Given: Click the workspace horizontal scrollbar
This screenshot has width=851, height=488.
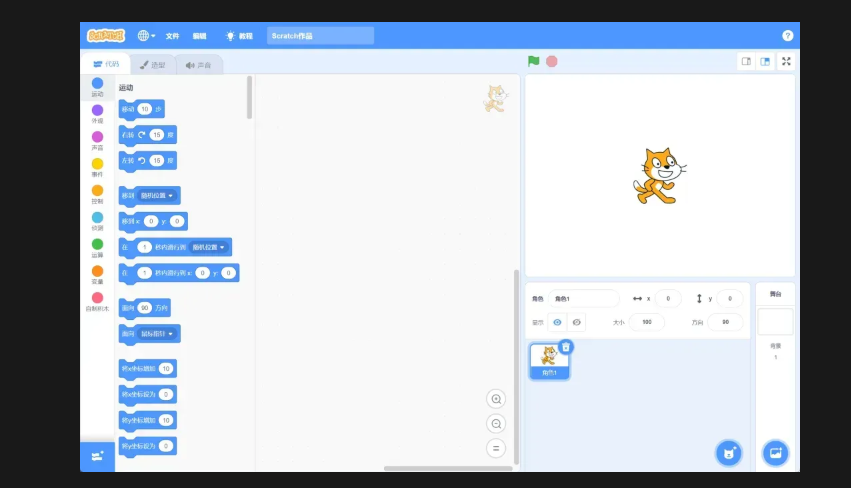Looking at the screenshot, I should pyautogui.click(x=448, y=468).
